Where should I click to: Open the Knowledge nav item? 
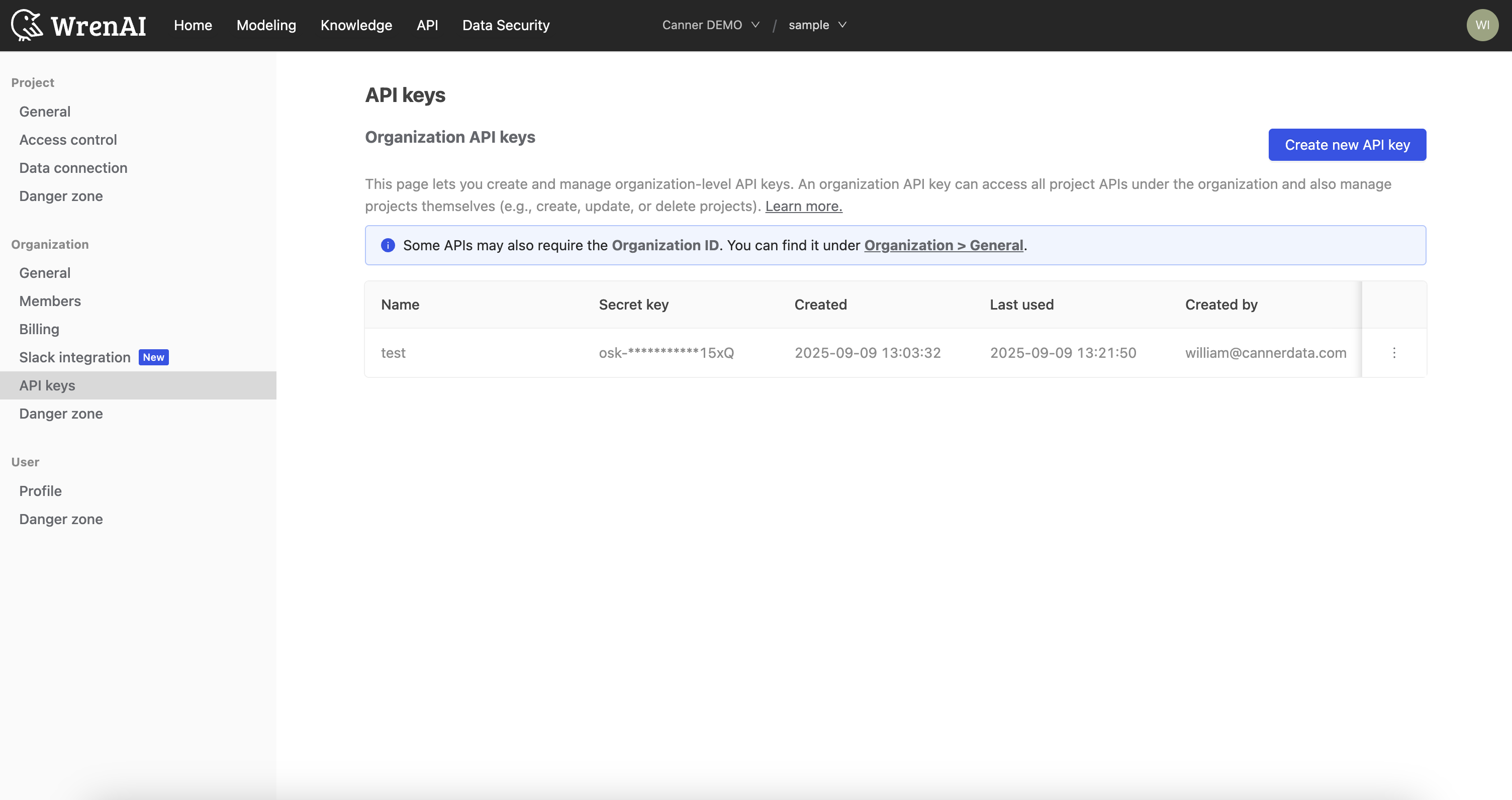coord(356,25)
